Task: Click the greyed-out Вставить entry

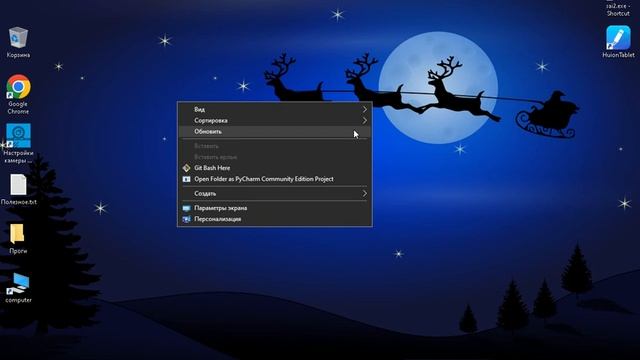Action: [275, 146]
